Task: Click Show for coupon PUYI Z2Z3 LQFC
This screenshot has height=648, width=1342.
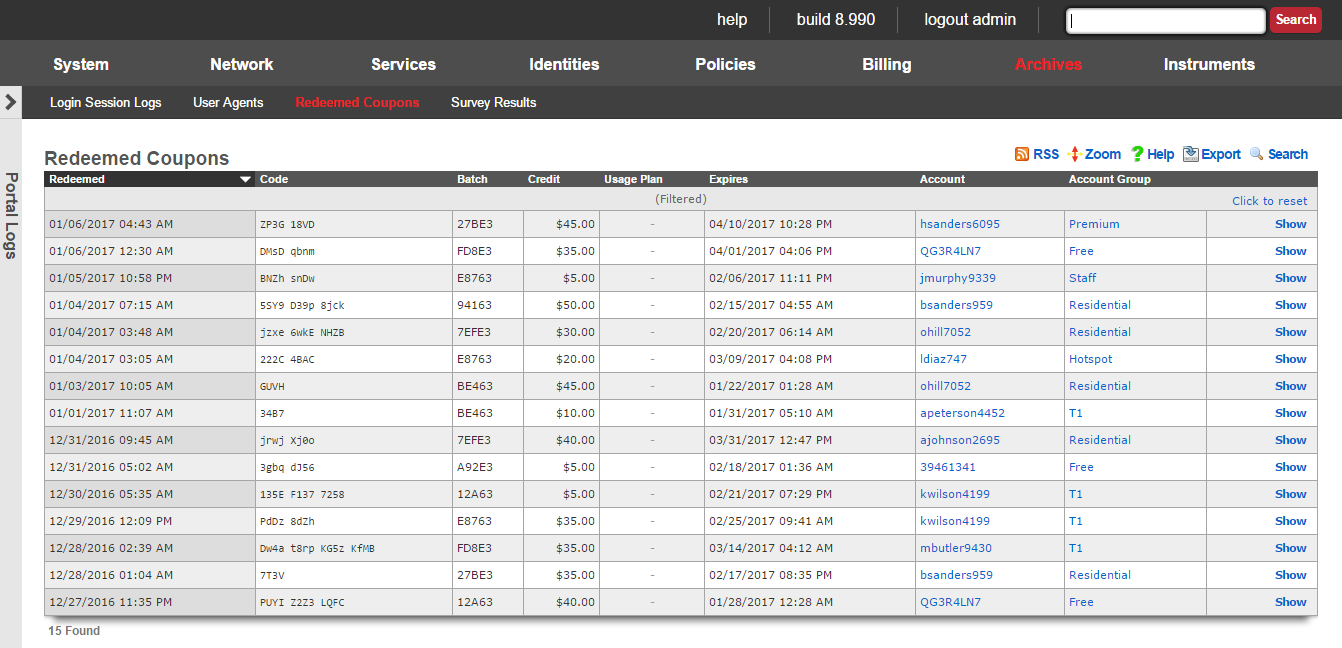Action: 1290,602
